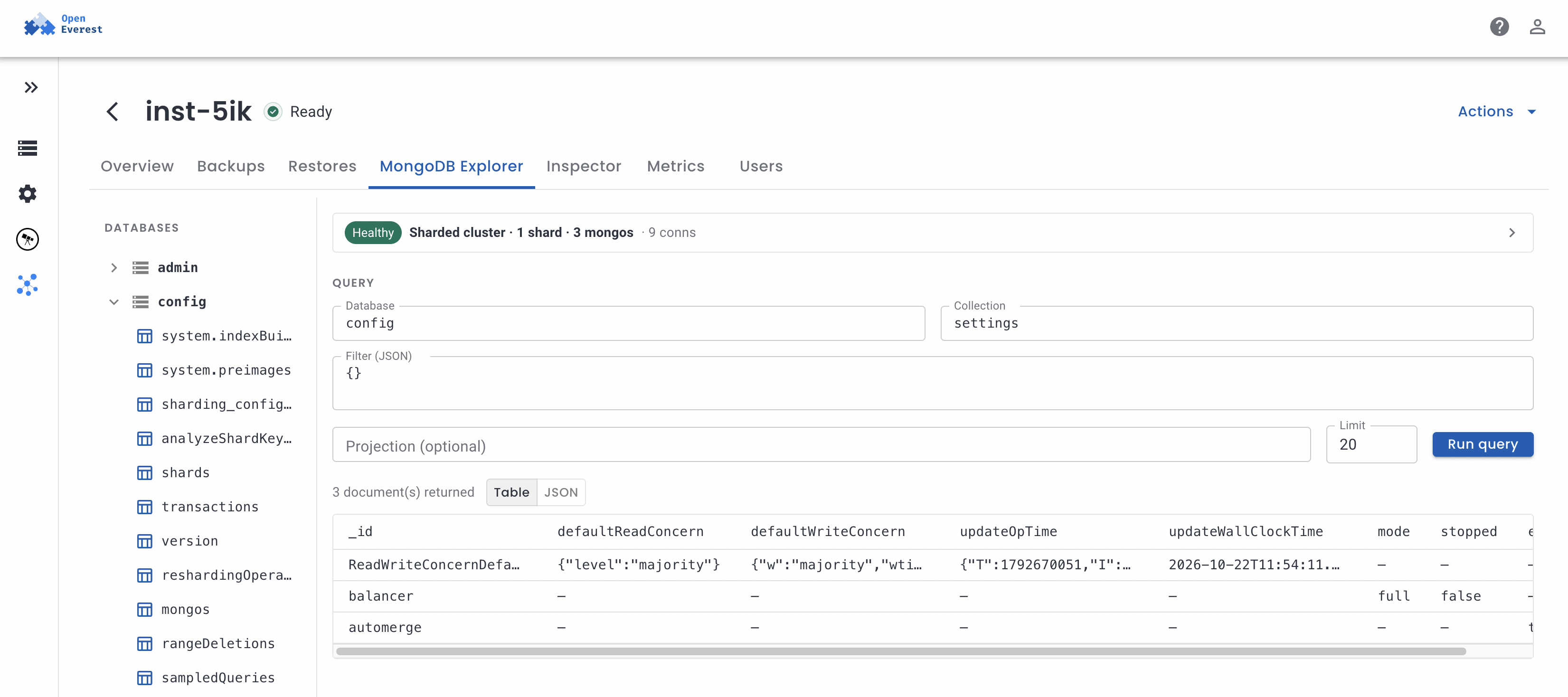Open the user account icon

1537,27
